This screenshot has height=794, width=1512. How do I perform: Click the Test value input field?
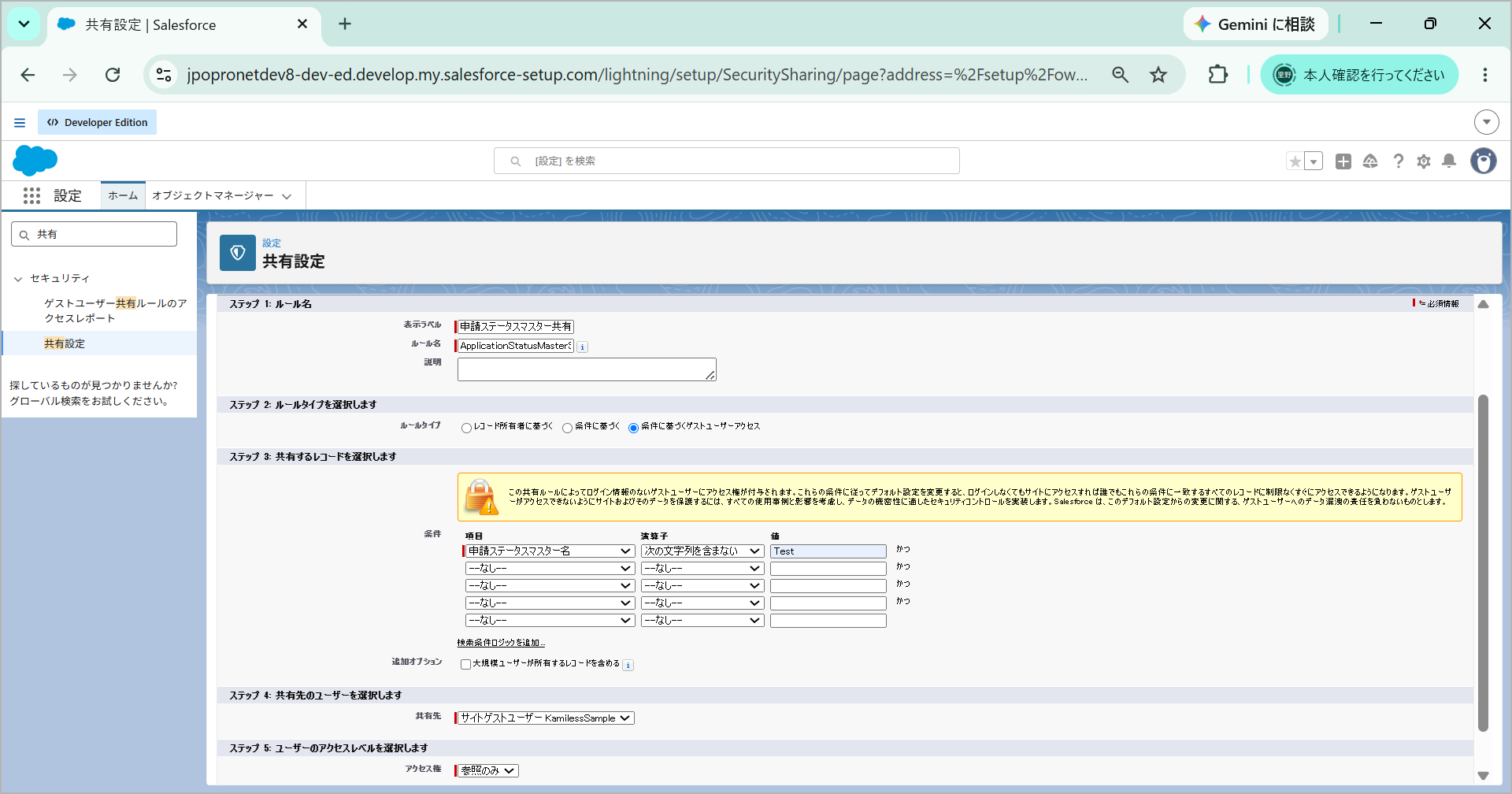pyautogui.click(x=828, y=551)
